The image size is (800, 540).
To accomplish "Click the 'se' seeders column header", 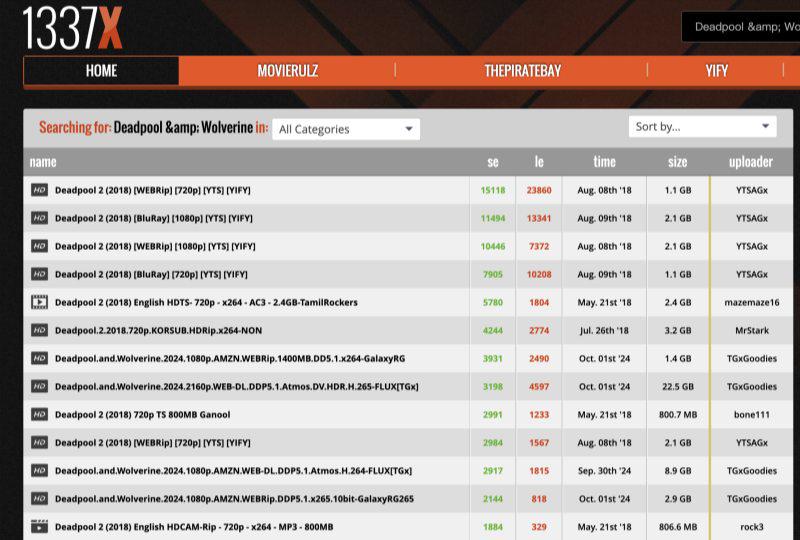I will [x=493, y=162].
